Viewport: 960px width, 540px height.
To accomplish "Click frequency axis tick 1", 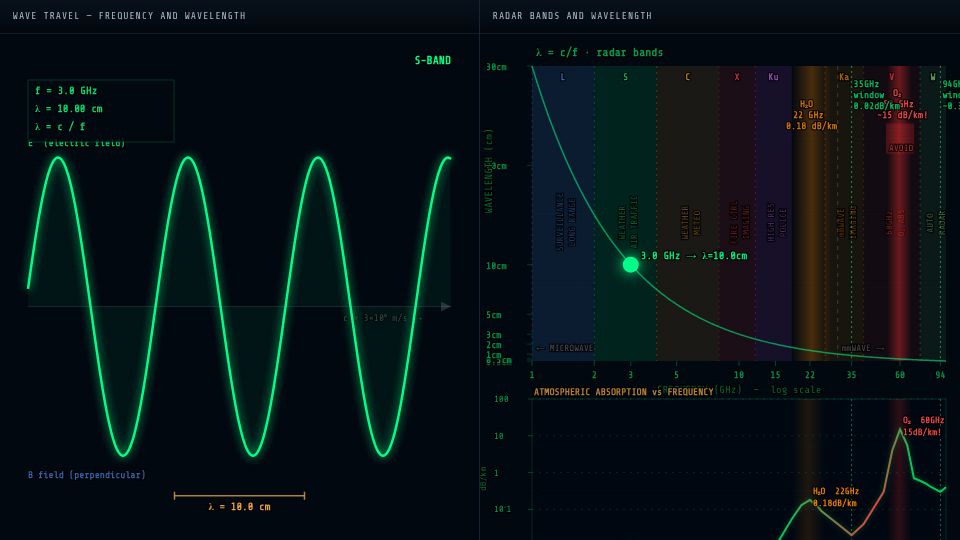I will tap(531, 375).
